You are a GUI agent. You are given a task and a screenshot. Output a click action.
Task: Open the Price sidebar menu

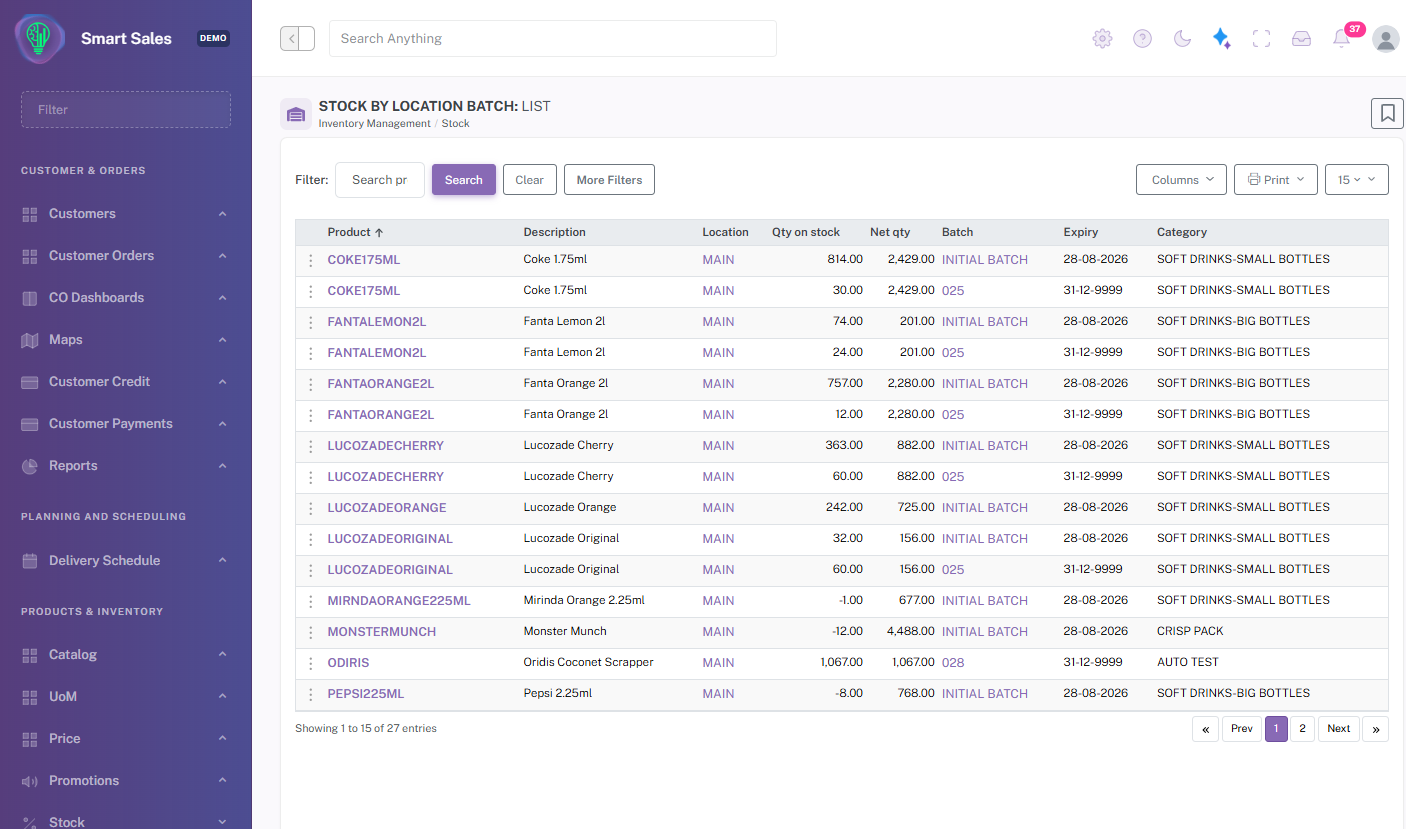click(126, 739)
